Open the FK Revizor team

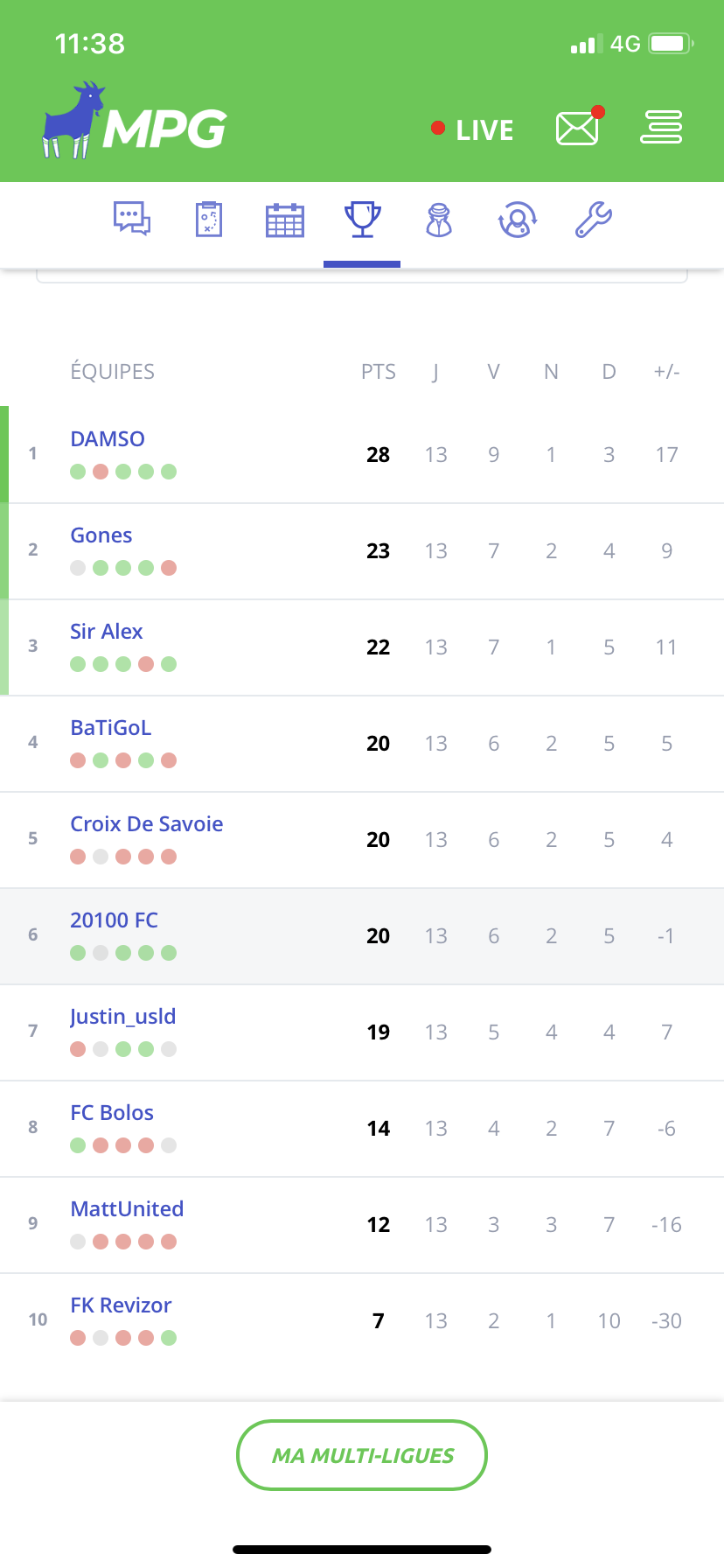point(121,1305)
